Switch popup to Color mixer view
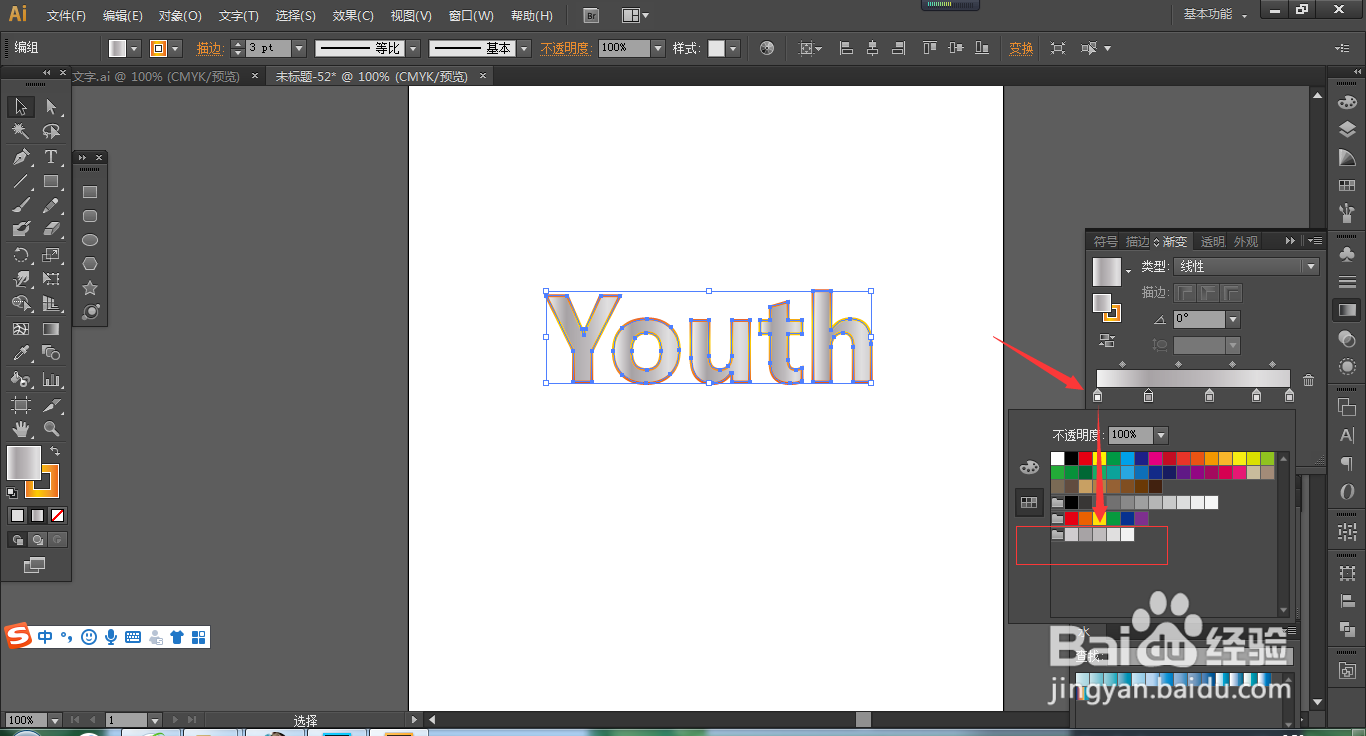The image size is (1366, 736). (1029, 467)
